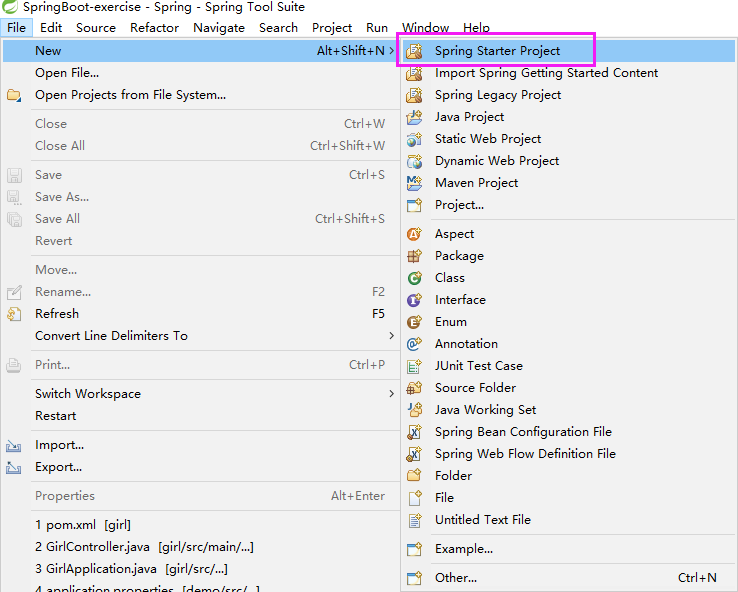Screen dimensions: 738x592
Task: Open the Source menu
Action: (x=96, y=28)
